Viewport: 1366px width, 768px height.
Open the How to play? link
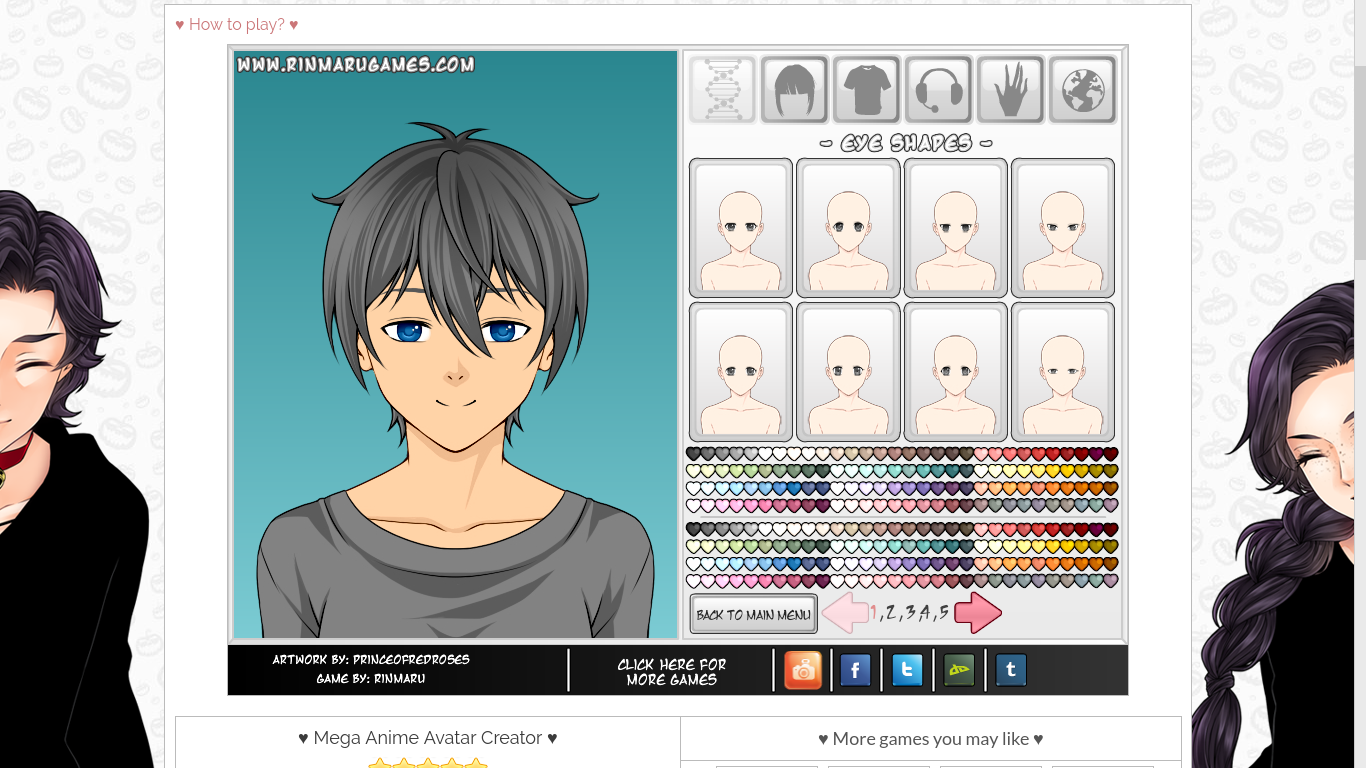click(x=237, y=24)
